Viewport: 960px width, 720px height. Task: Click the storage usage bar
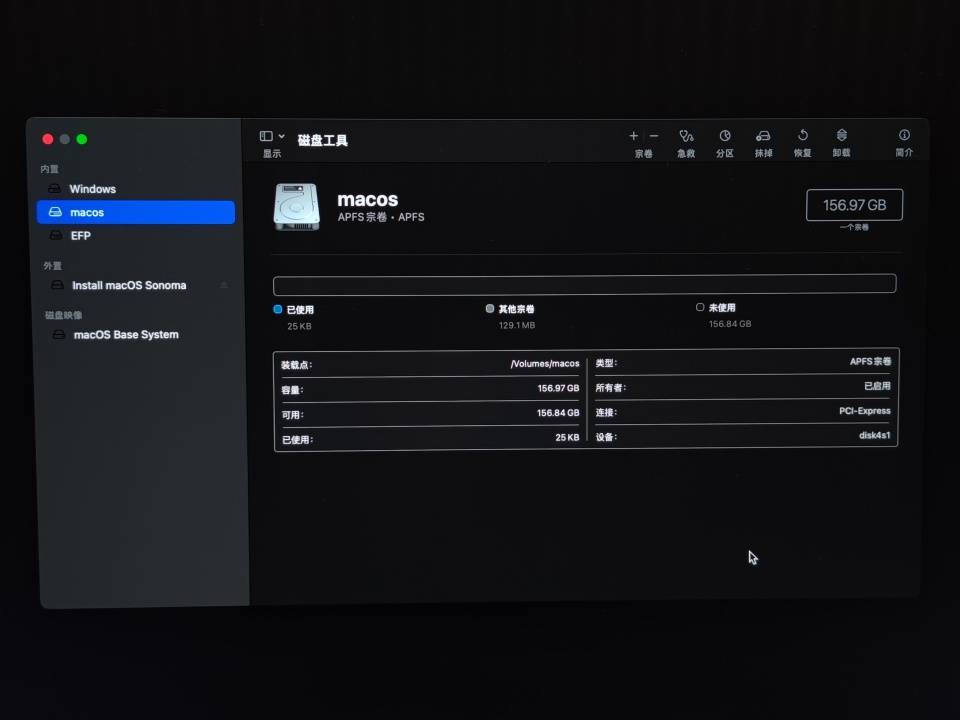pos(584,283)
